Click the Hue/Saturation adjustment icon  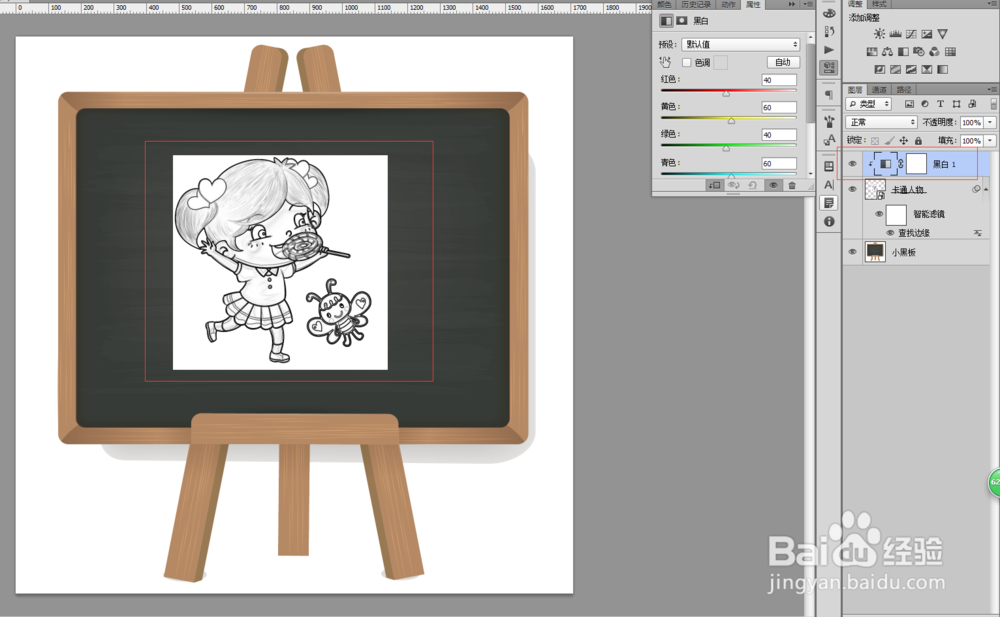coord(872,52)
